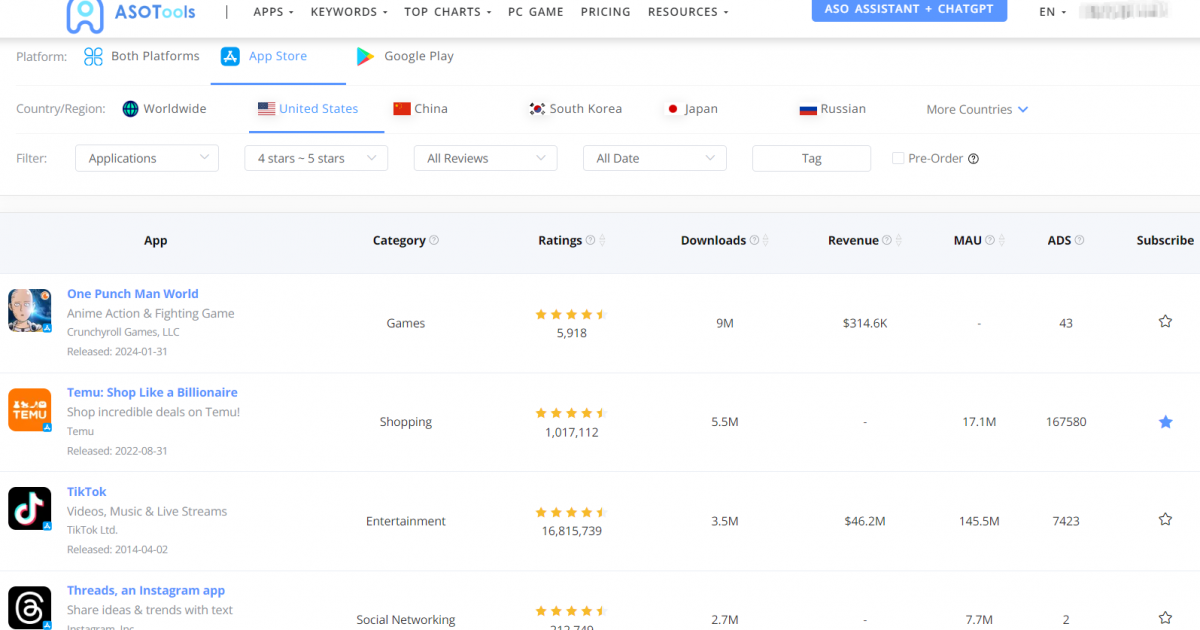This screenshot has width=1200, height=630.
Task: Switch to the Google Play tab
Action: pyautogui.click(x=404, y=56)
